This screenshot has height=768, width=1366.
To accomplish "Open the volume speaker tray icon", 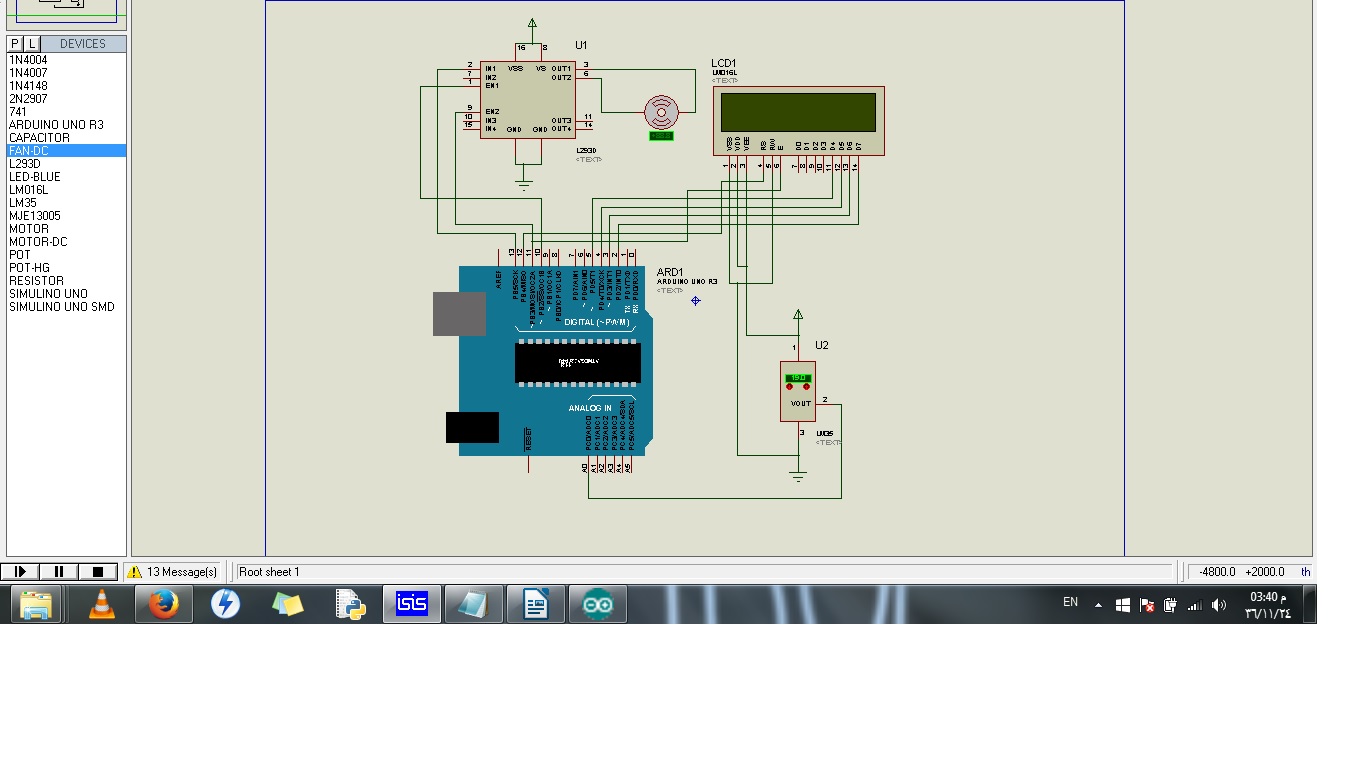I will [x=1218, y=605].
